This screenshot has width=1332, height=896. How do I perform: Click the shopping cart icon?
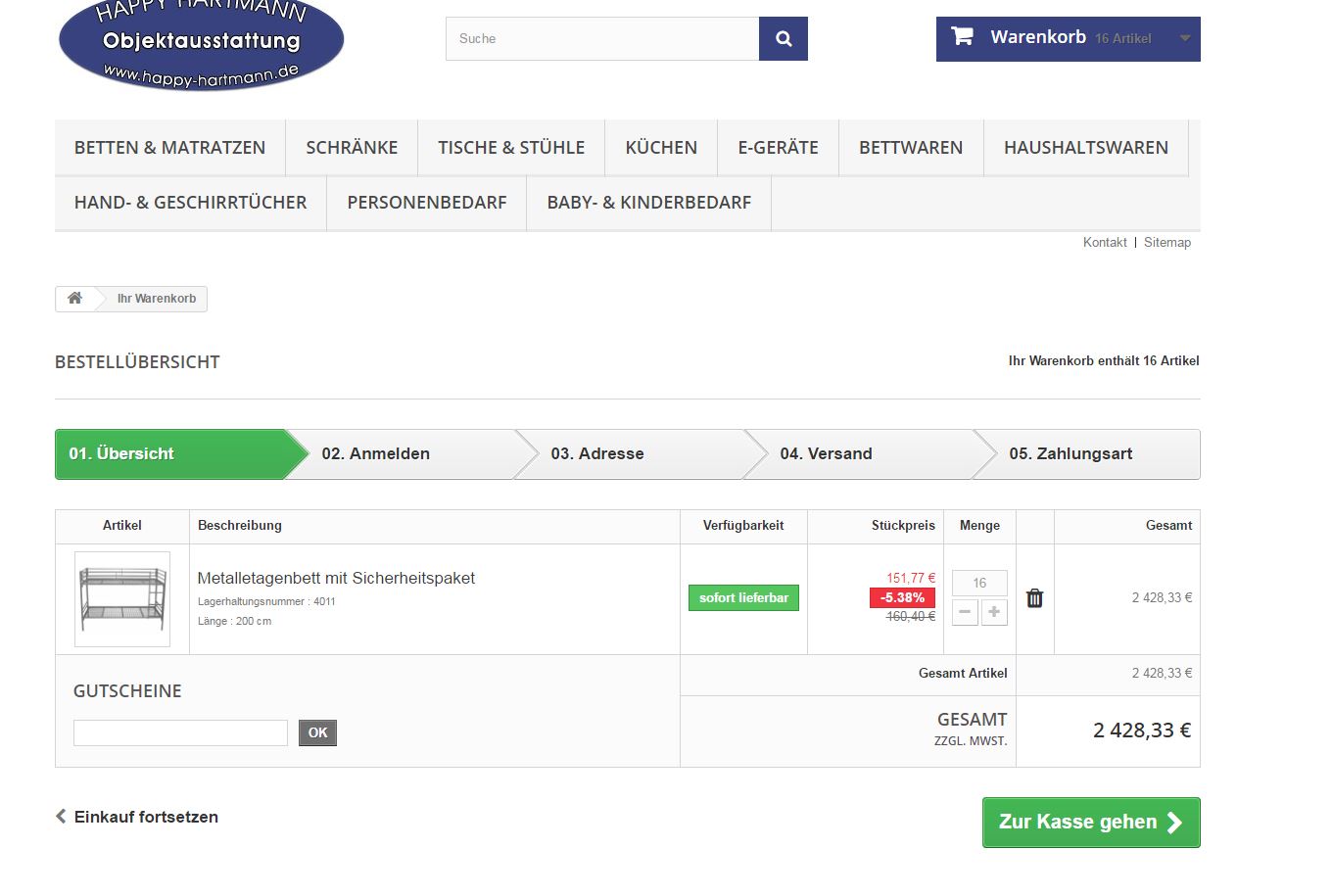pyautogui.click(x=963, y=36)
